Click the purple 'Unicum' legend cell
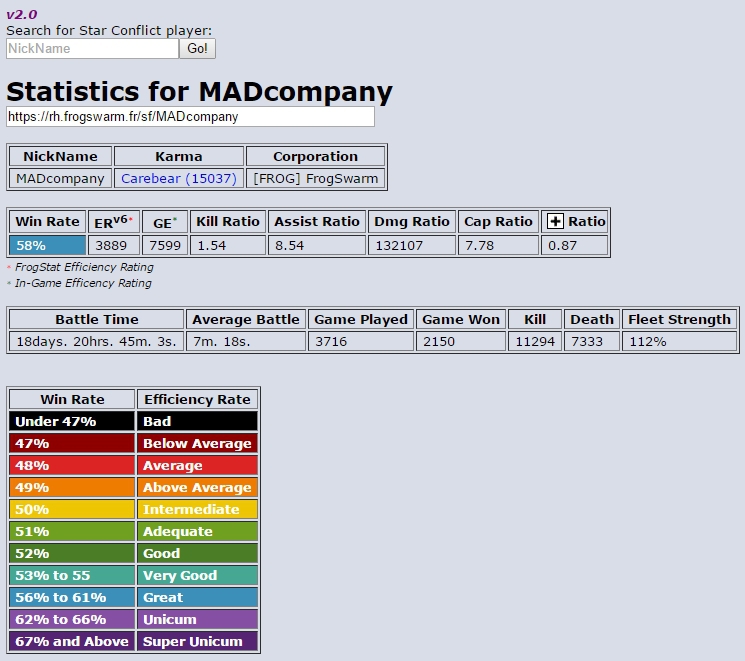The width and height of the screenshot is (745, 661). 197,619
